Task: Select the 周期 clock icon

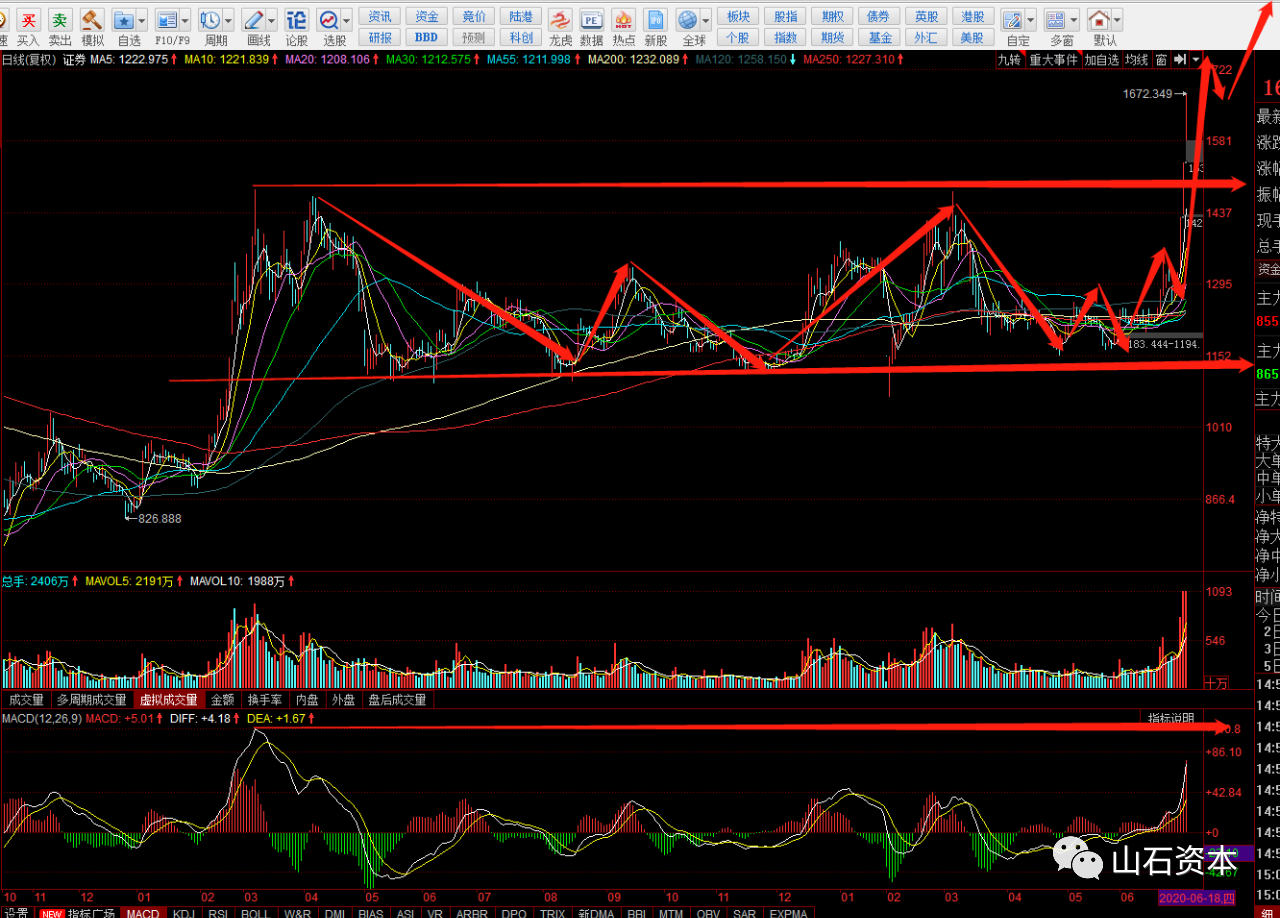Action: (210, 19)
